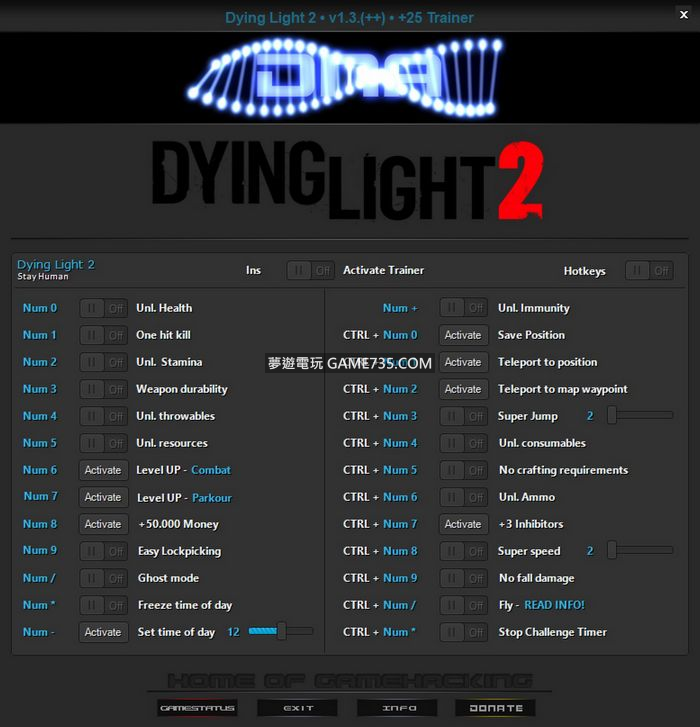Toggle the Unl. Health switch
The width and height of the screenshot is (700, 727).
pos(103,308)
